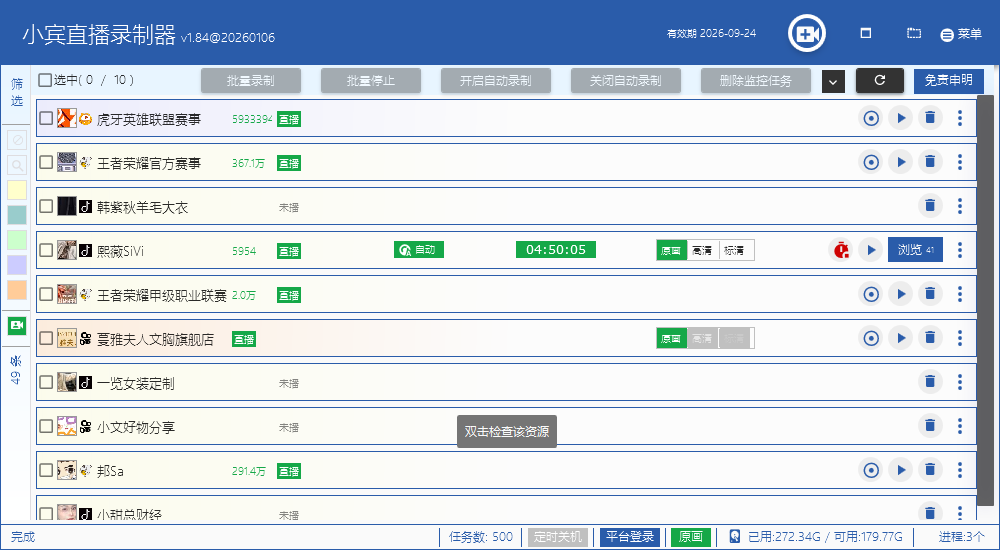
Task: Click 开启自动录制 button
Action: 496,81
